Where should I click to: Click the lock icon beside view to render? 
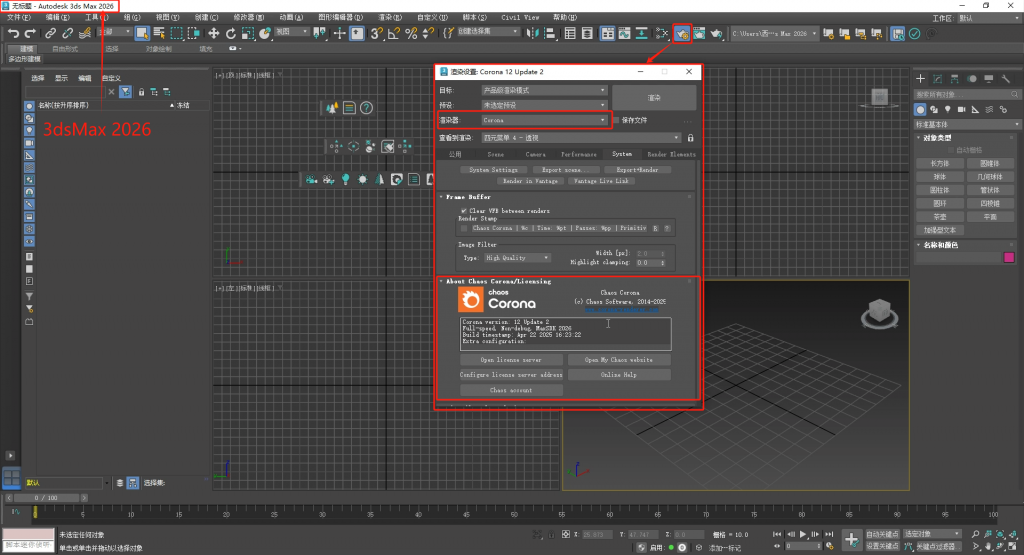tap(690, 138)
